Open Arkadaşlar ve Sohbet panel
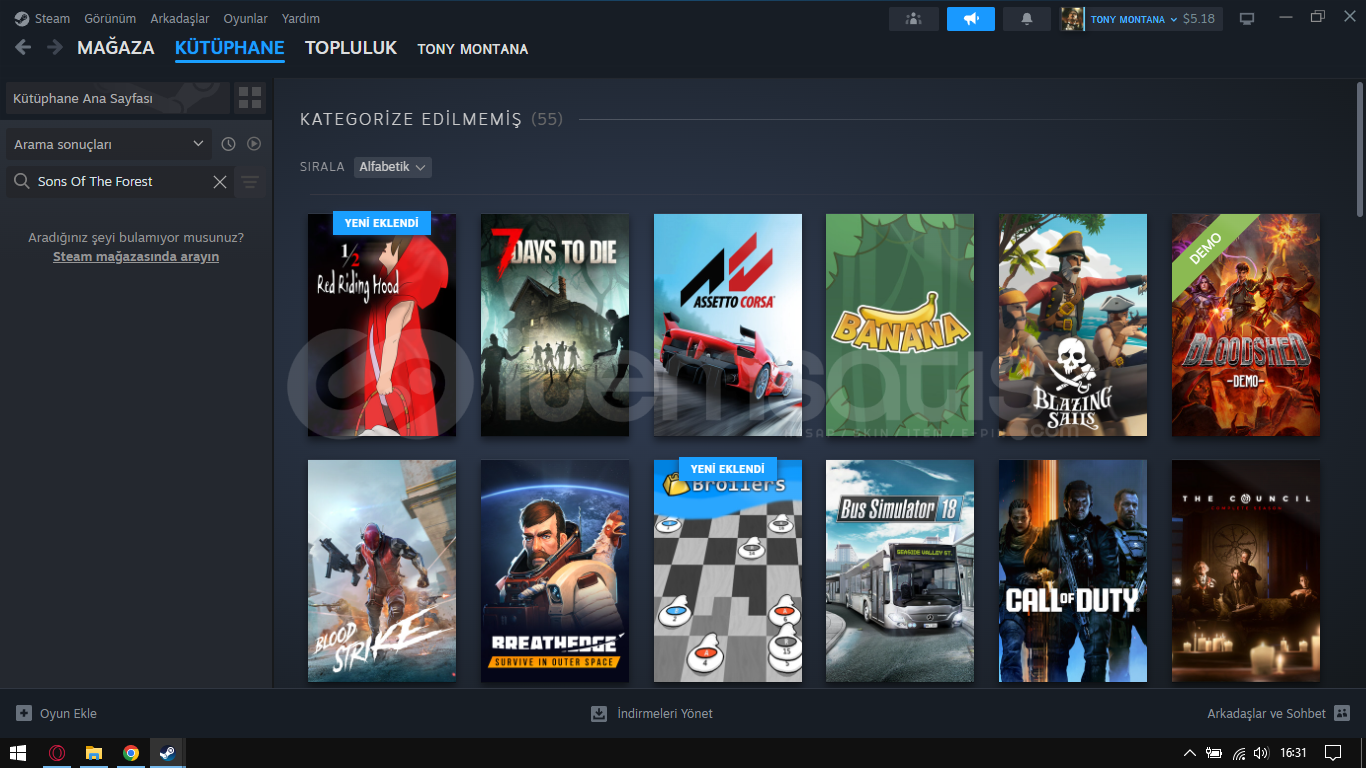 [x=1279, y=713]
